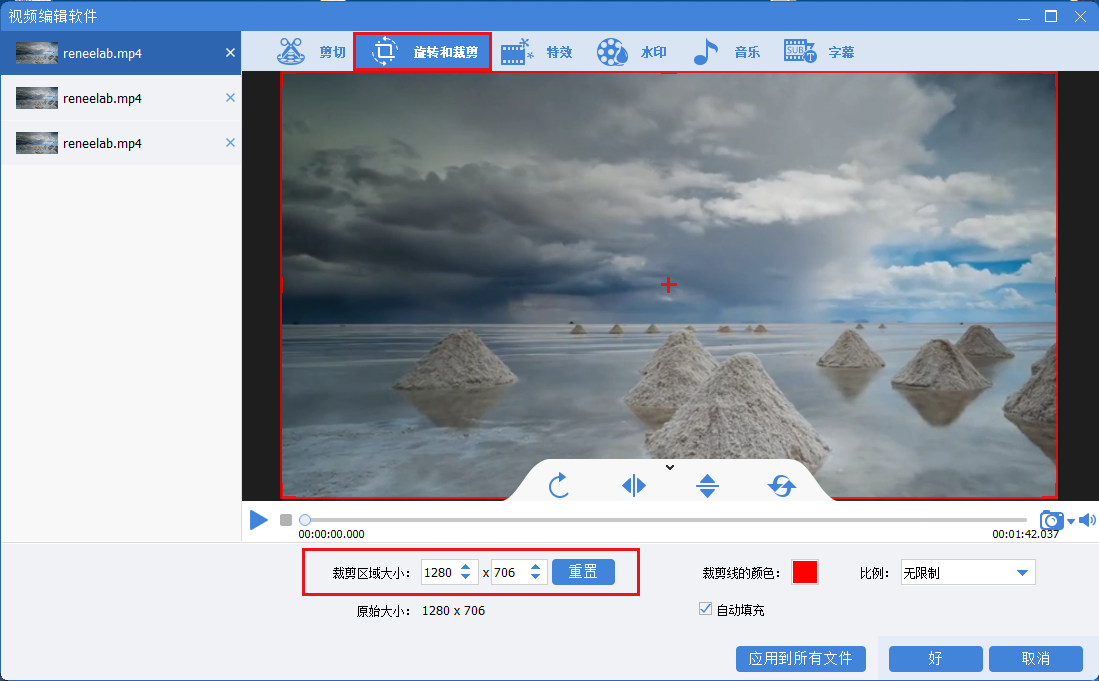Open the snapshot options dropdown arrow

[x=1071, y=521]
